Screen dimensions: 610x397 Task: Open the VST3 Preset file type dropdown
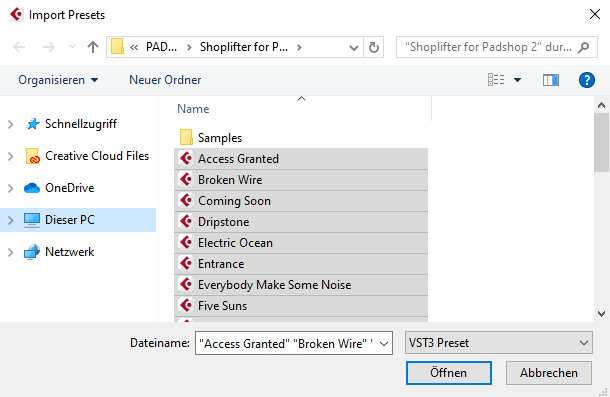tap(499, 343)
